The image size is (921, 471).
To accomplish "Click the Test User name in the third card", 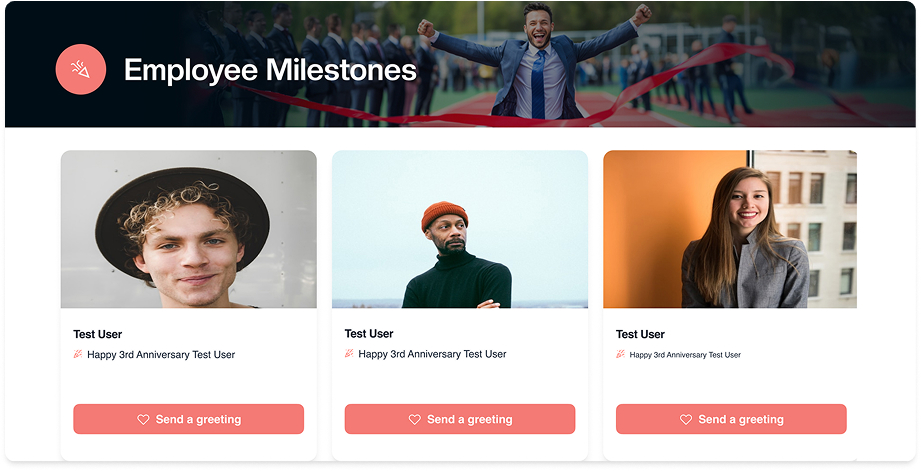I will click(640, 334).
